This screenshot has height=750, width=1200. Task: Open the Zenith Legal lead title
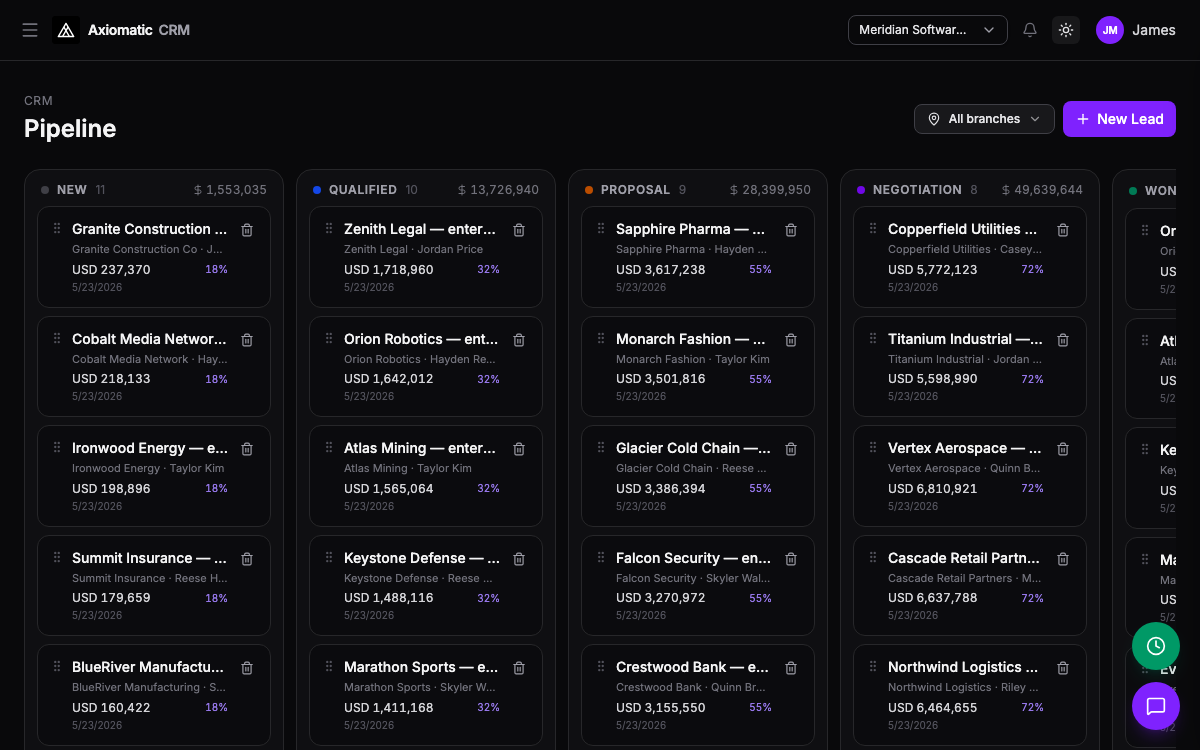[421, 229]
